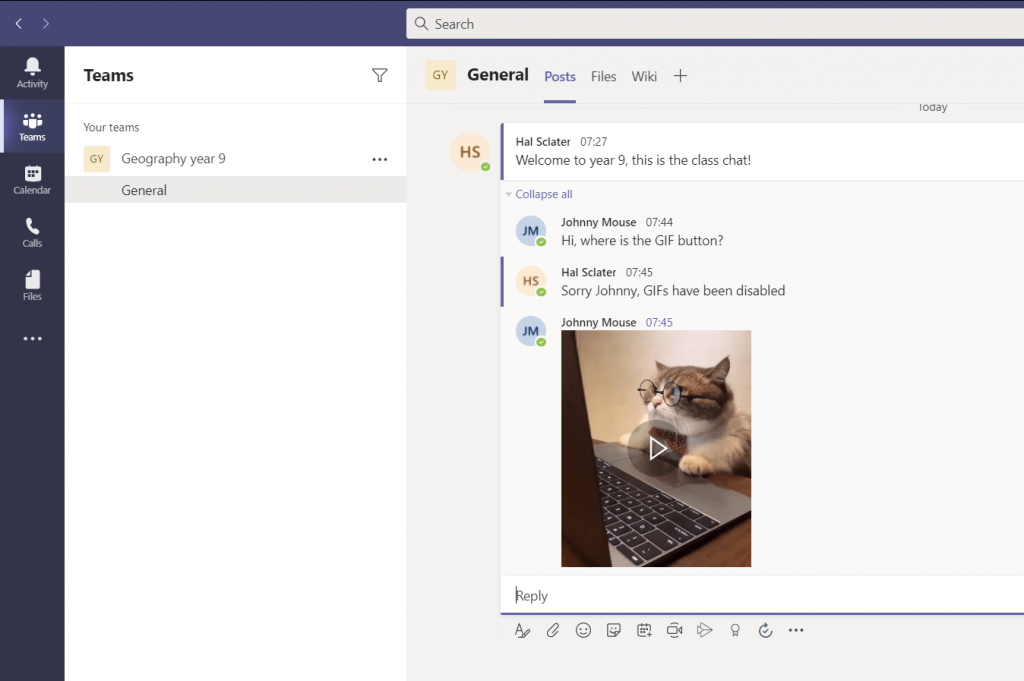Attach a file with the paperclip icon
Screen dimensions: 1024x681
tap(553, 630)
